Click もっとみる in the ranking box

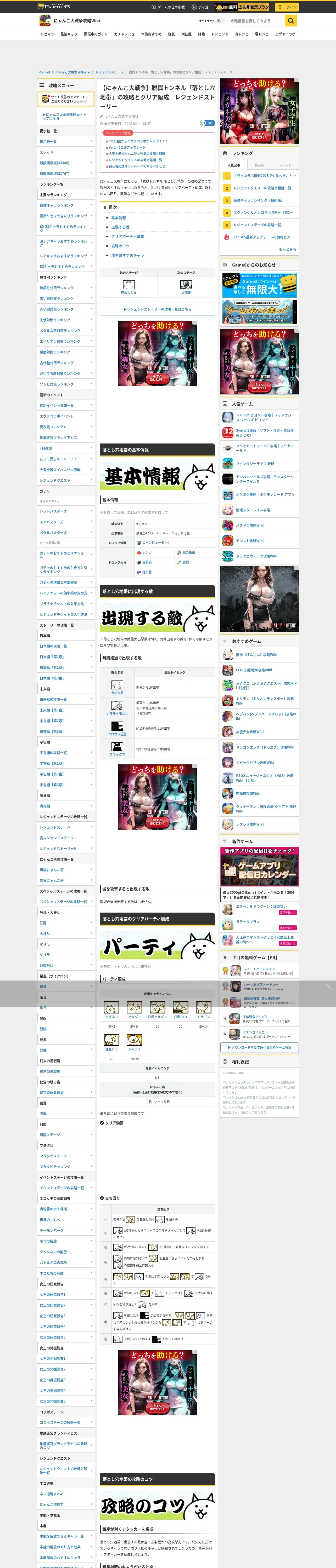[288, 250]
